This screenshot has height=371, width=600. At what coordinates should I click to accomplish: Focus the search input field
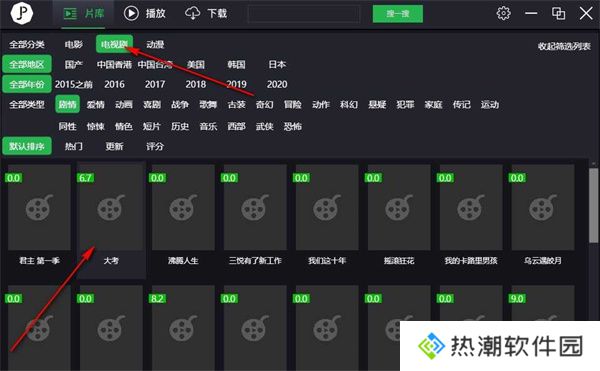pos(304,14)
